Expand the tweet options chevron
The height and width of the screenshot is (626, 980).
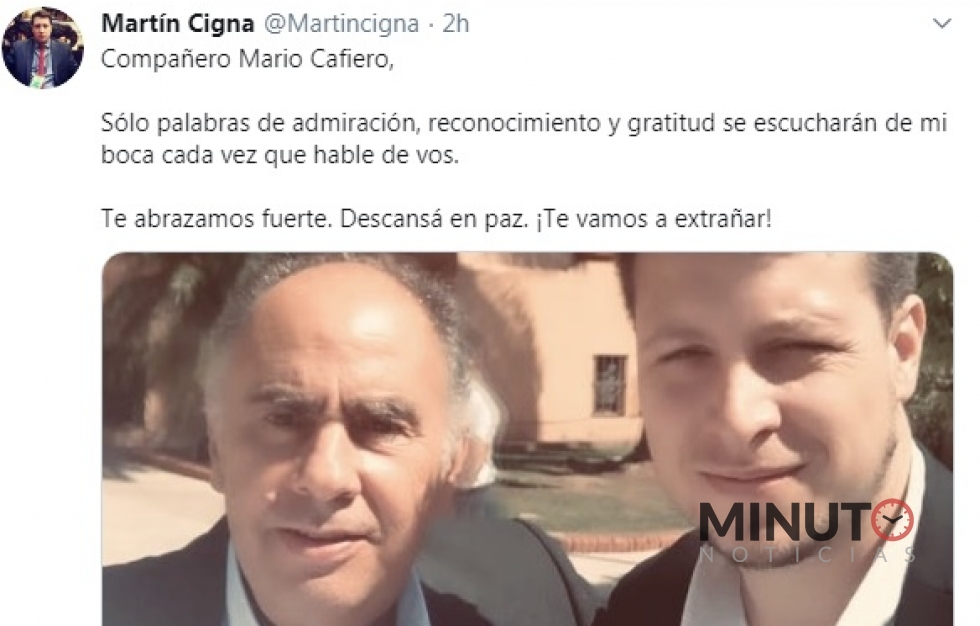(941, 24)
